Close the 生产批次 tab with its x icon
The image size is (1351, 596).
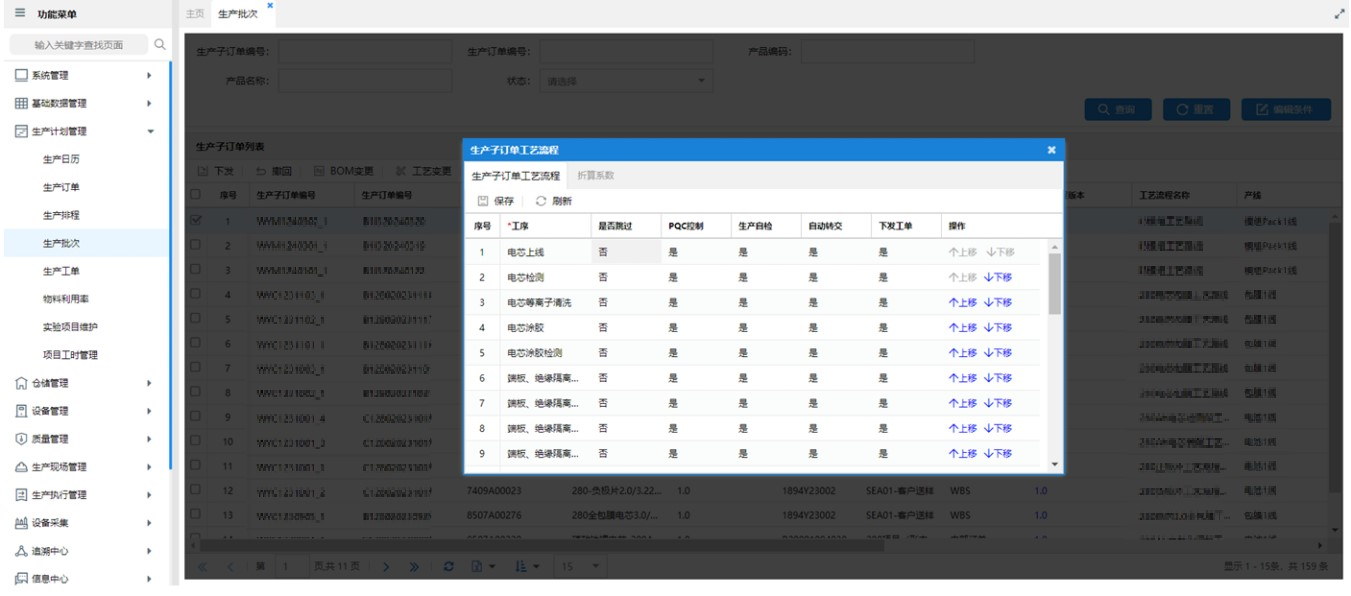tap(270, 6)
